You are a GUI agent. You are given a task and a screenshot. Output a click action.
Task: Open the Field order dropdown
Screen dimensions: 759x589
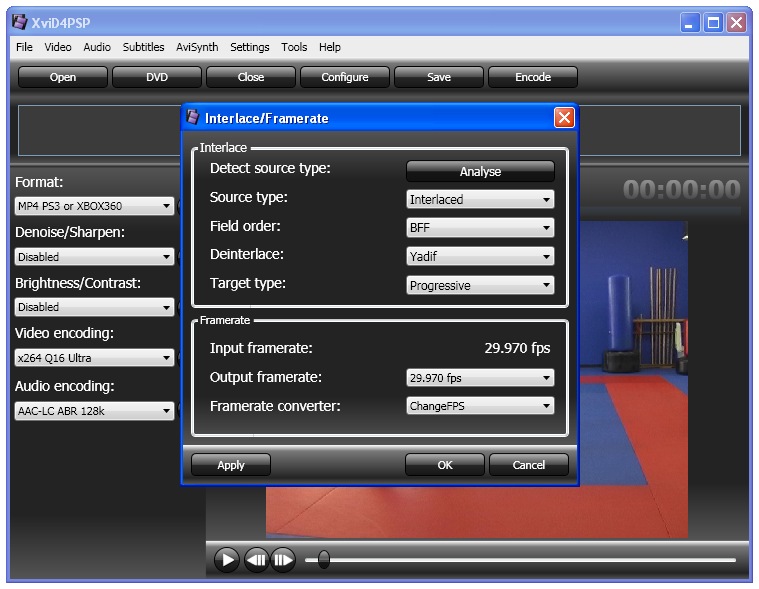click(x=480, y=227)
